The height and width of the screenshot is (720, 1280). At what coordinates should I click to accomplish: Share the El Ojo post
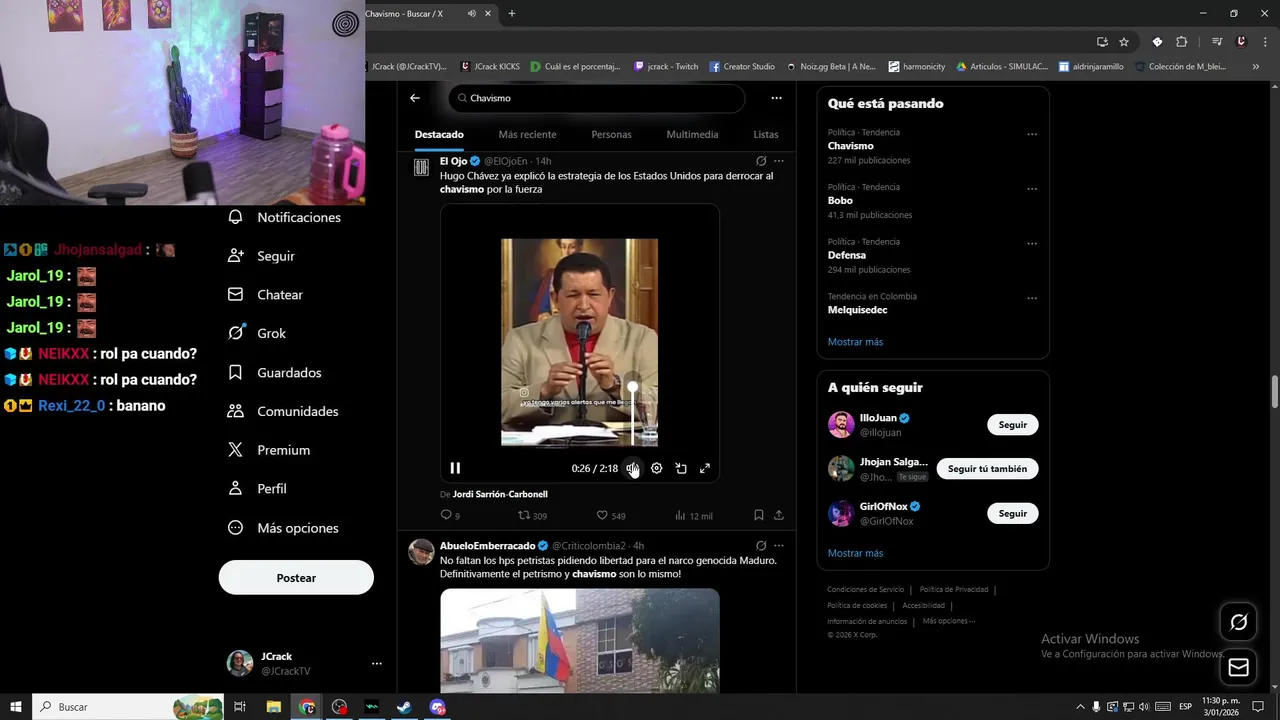click(779, 516)
